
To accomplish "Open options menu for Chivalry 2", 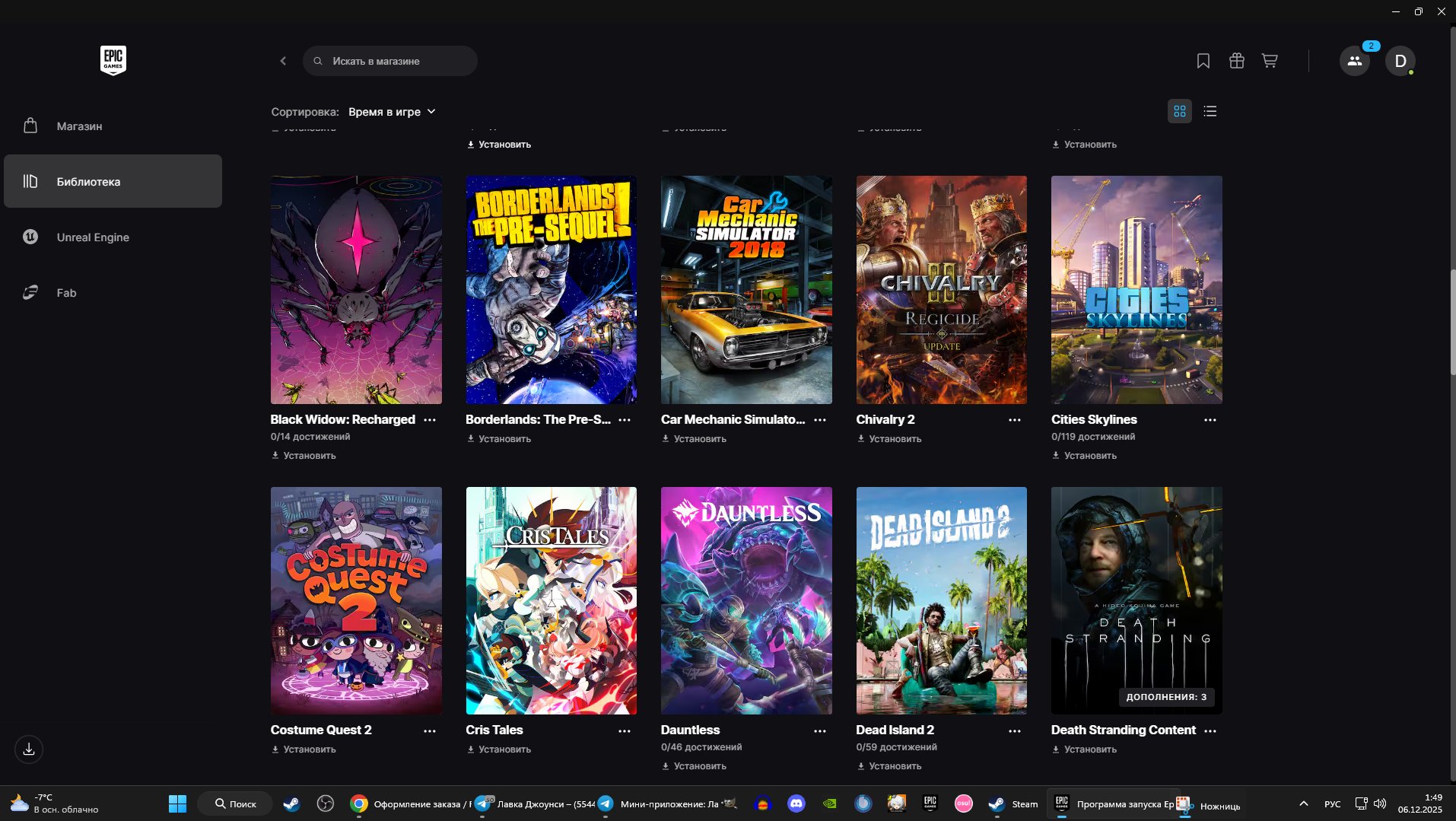I will 1015,420.
